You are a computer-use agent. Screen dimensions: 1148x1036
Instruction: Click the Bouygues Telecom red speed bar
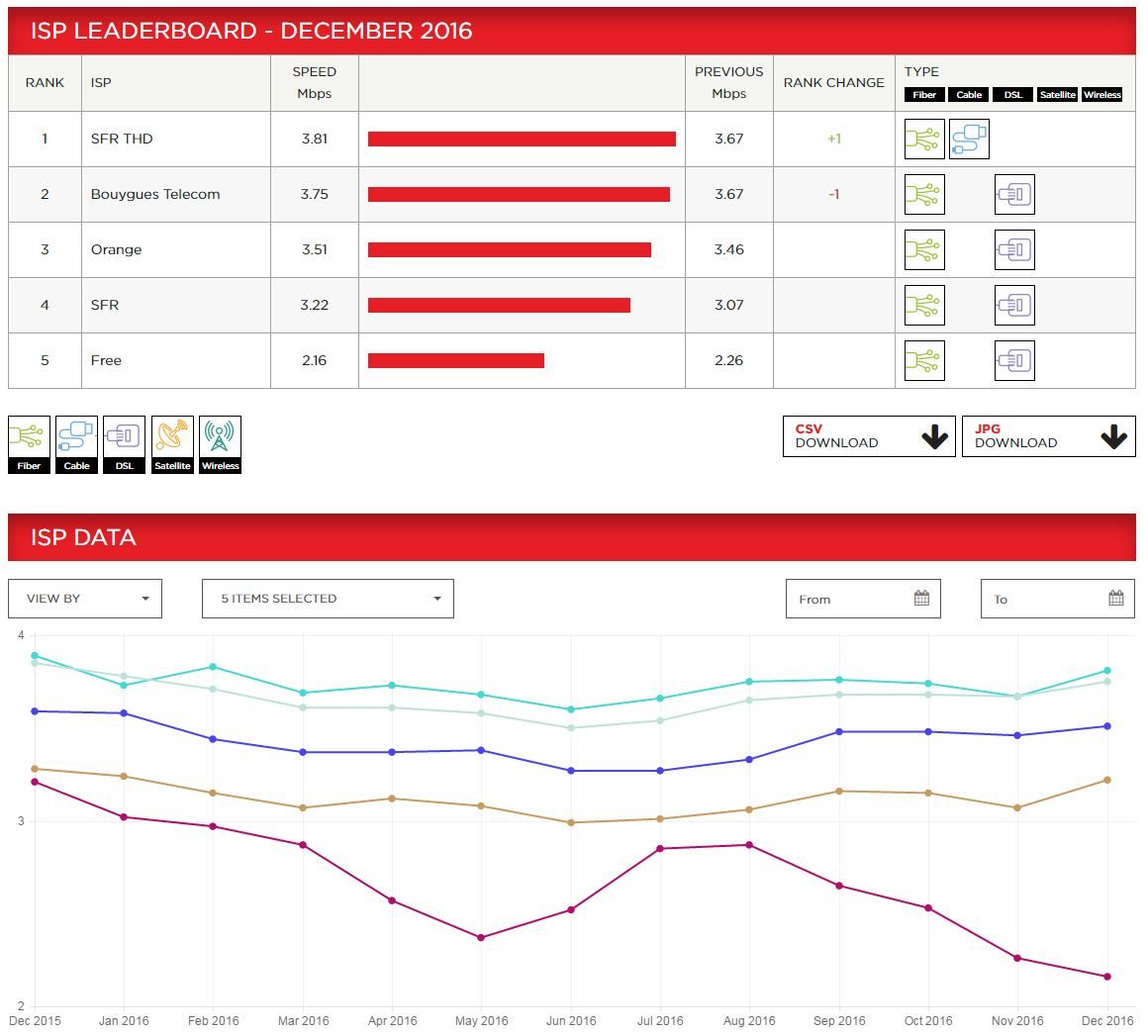[x=519, y=194]
